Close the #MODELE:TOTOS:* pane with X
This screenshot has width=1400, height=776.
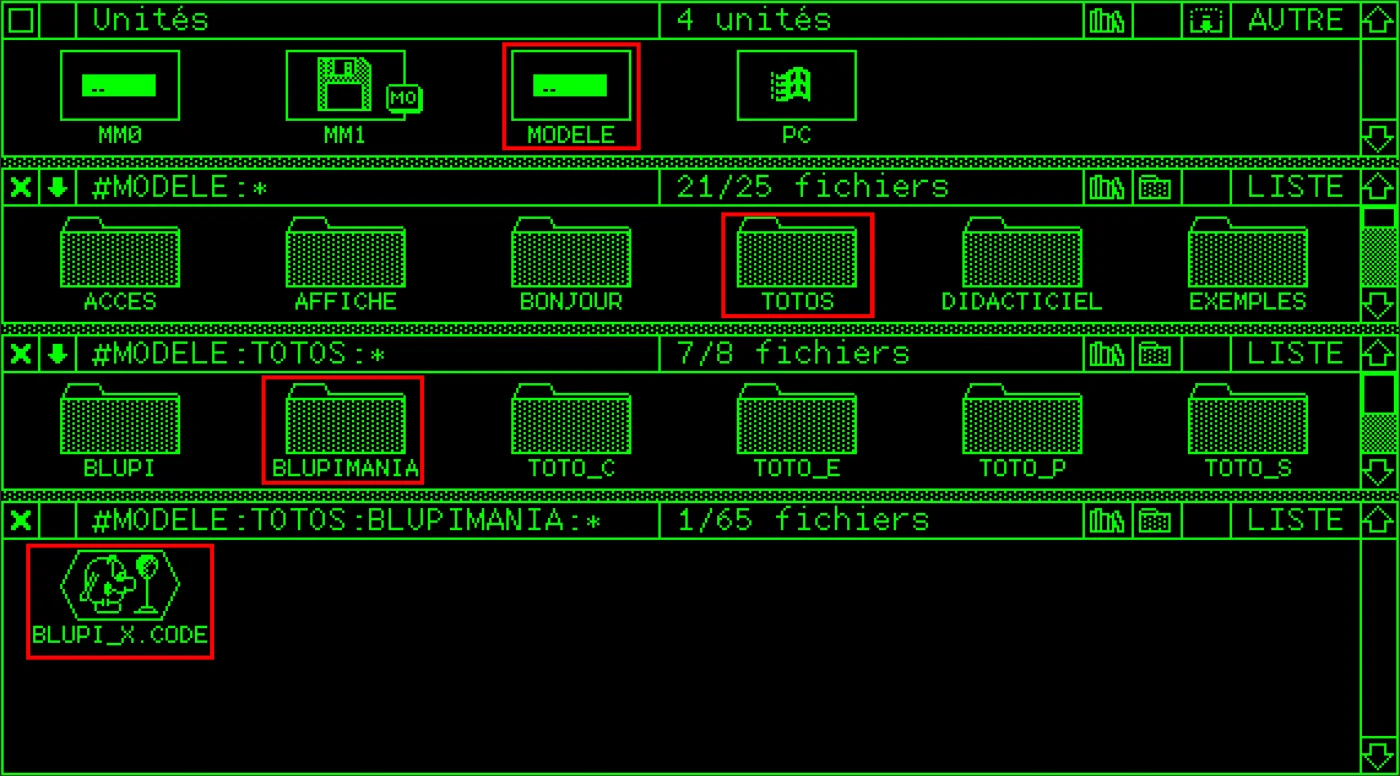coord(20,354)
